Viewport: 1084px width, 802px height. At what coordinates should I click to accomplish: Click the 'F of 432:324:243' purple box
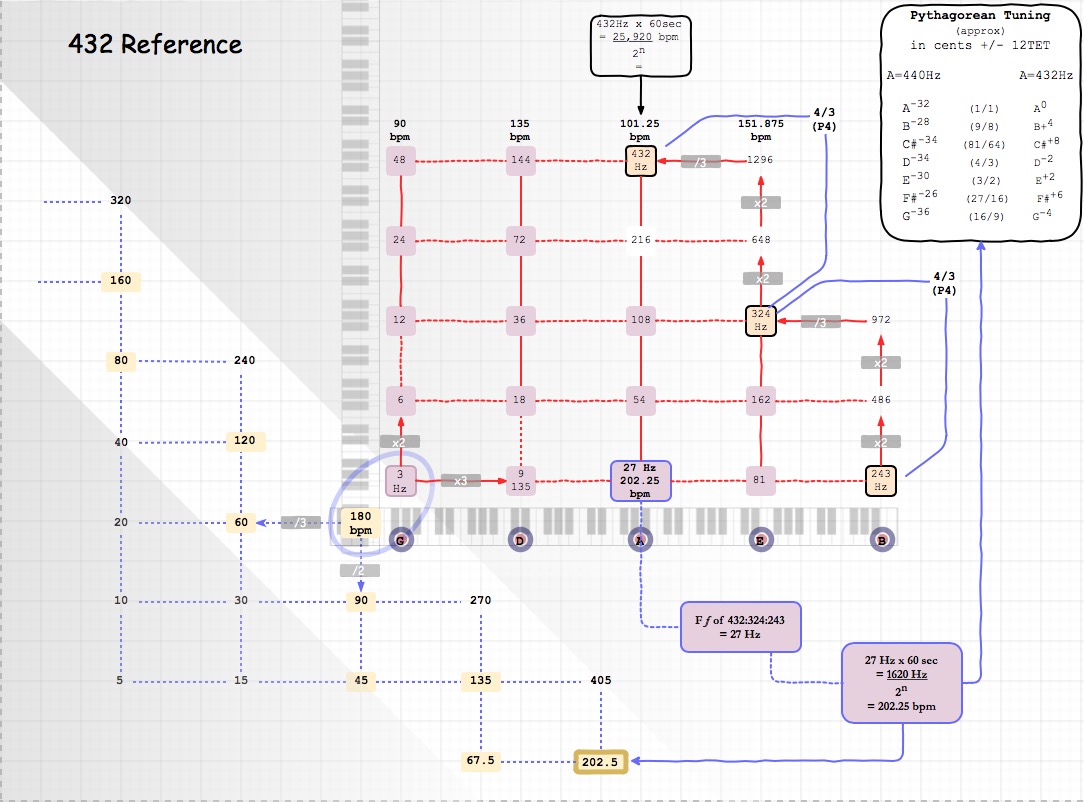click(x=740, y=627)
